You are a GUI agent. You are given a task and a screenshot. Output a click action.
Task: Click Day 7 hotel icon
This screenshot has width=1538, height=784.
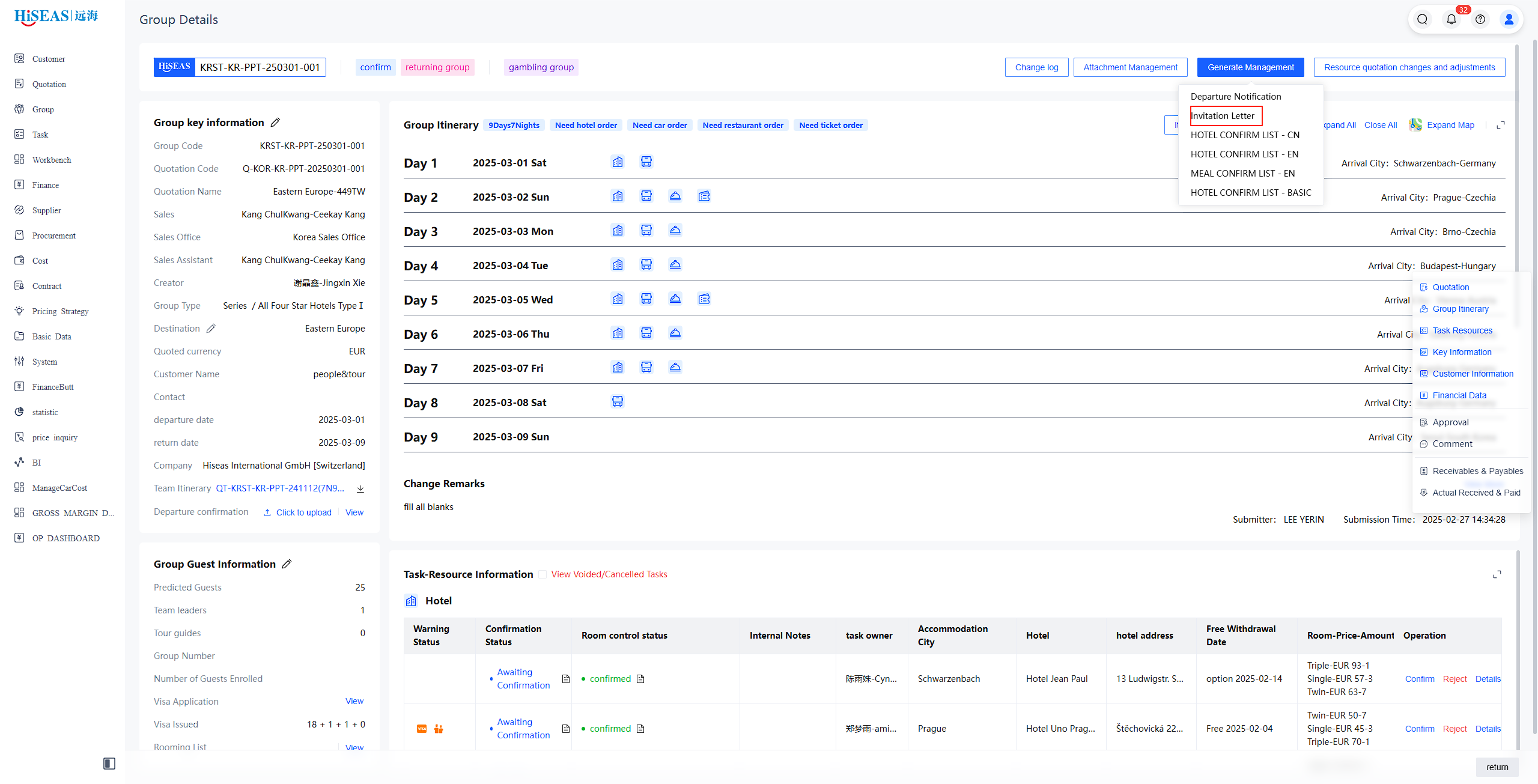click(618, 368)
